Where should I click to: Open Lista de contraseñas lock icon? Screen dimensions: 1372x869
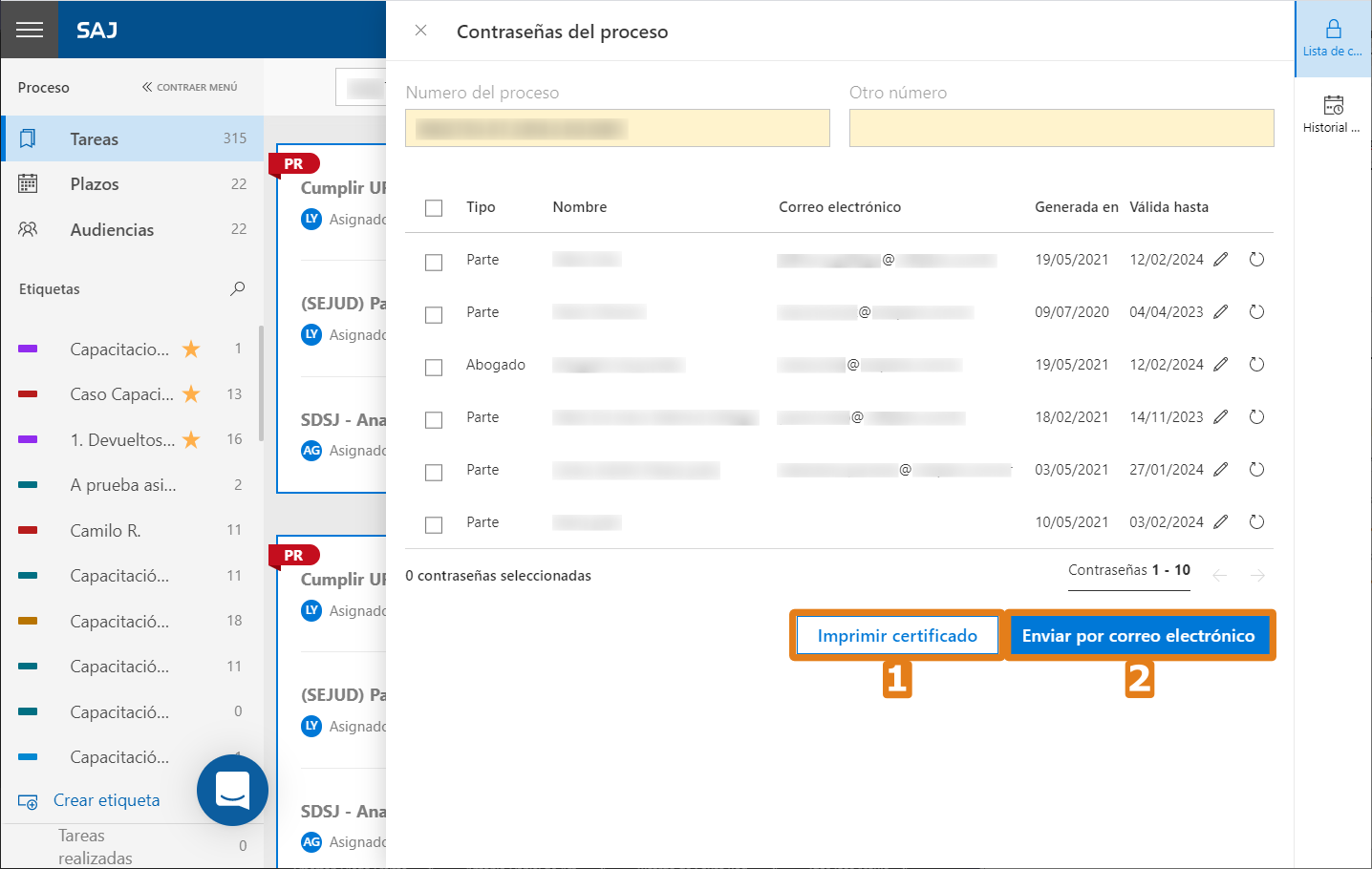[1333, 38]
